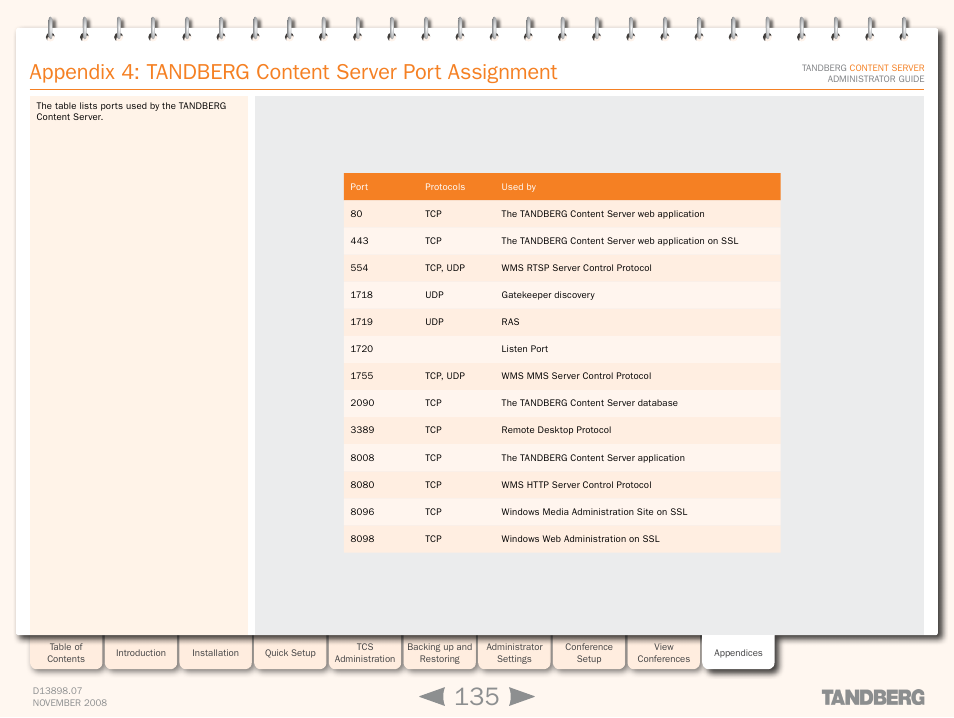Switch to TCS Administration tab
The image size is (954, 718).
pyautogui.click(x=365, y=652)
